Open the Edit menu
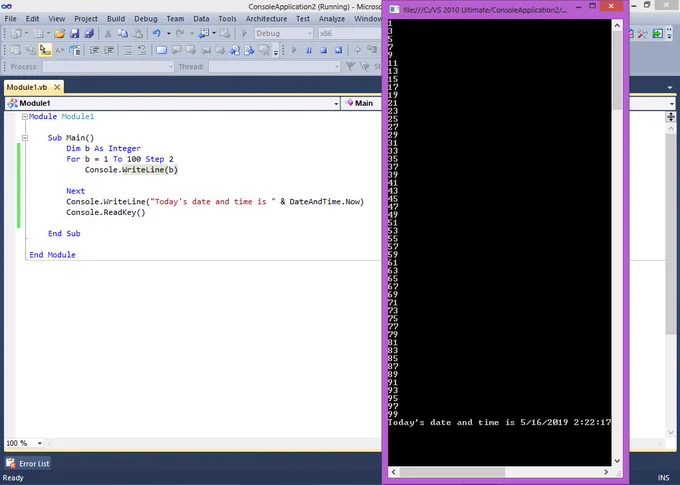Image resolution: width=680 pixels, height=485 pixels. pyautogui.click(x=32, y=19)
